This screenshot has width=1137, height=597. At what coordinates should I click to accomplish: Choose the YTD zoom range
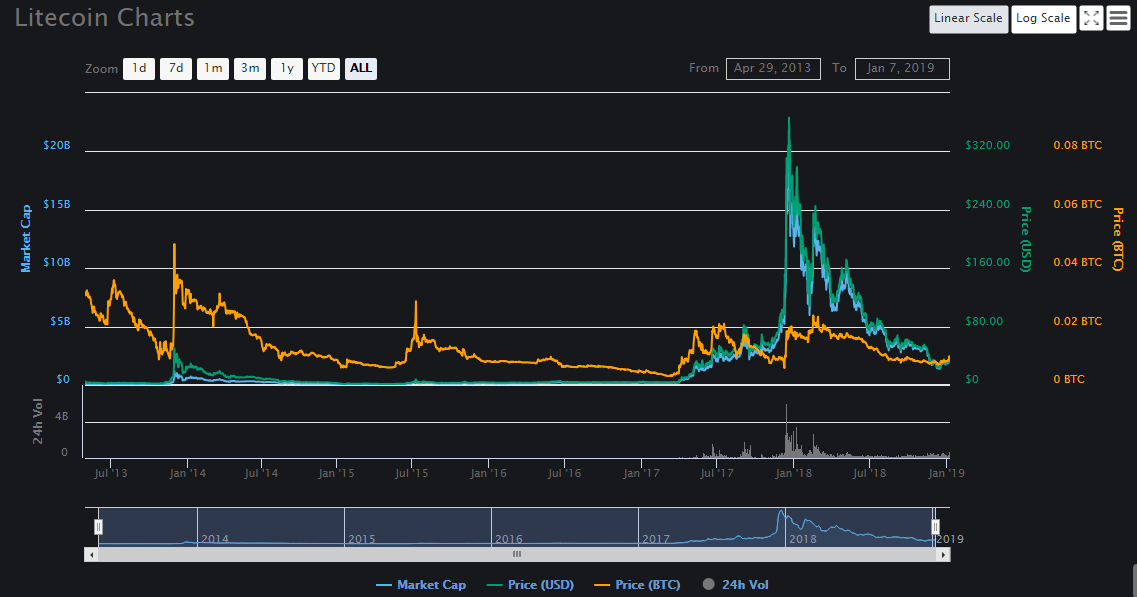pyautogui.click(x=323, y=68)
